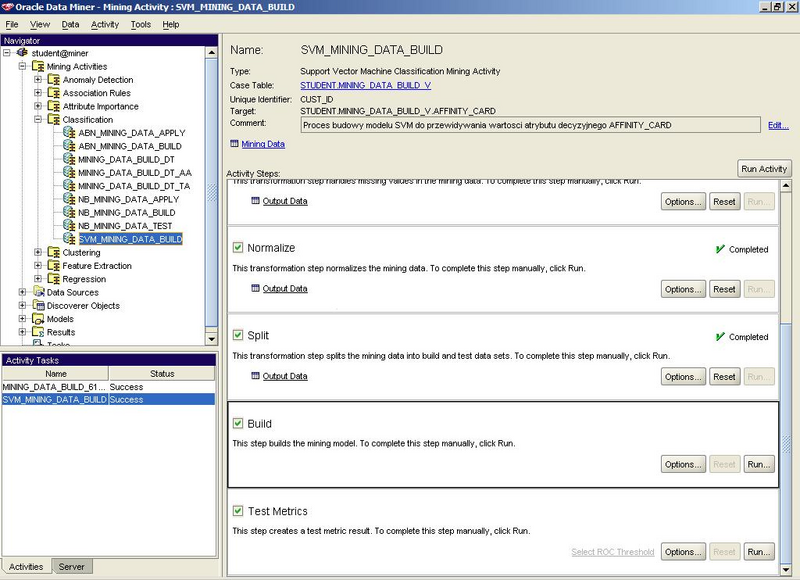This screenshot has width=800, height=580.
Task: Toggle the Normalize step checkbox
Action: (238, 247)
